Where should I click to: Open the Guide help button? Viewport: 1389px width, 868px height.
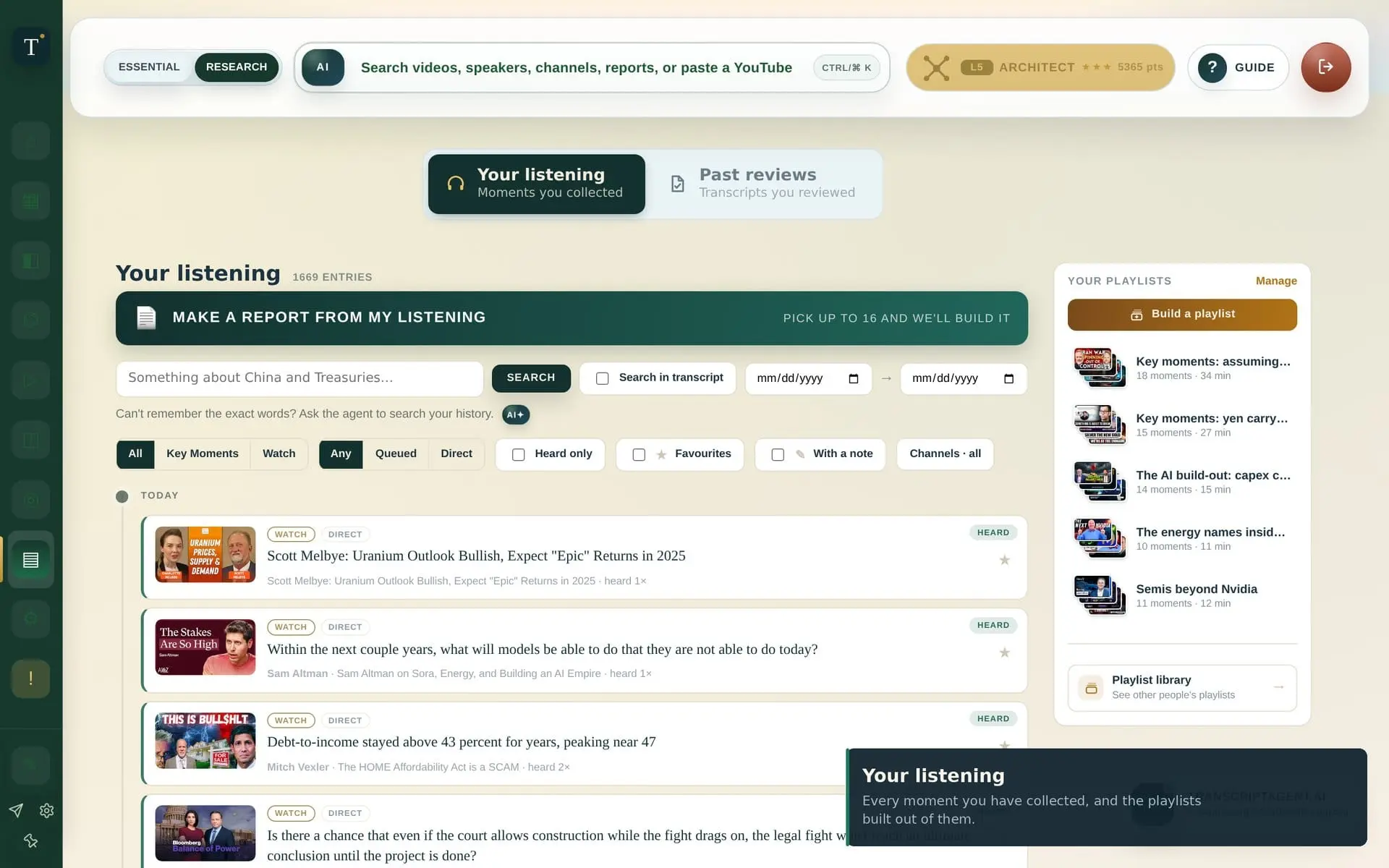[1238, 67]
